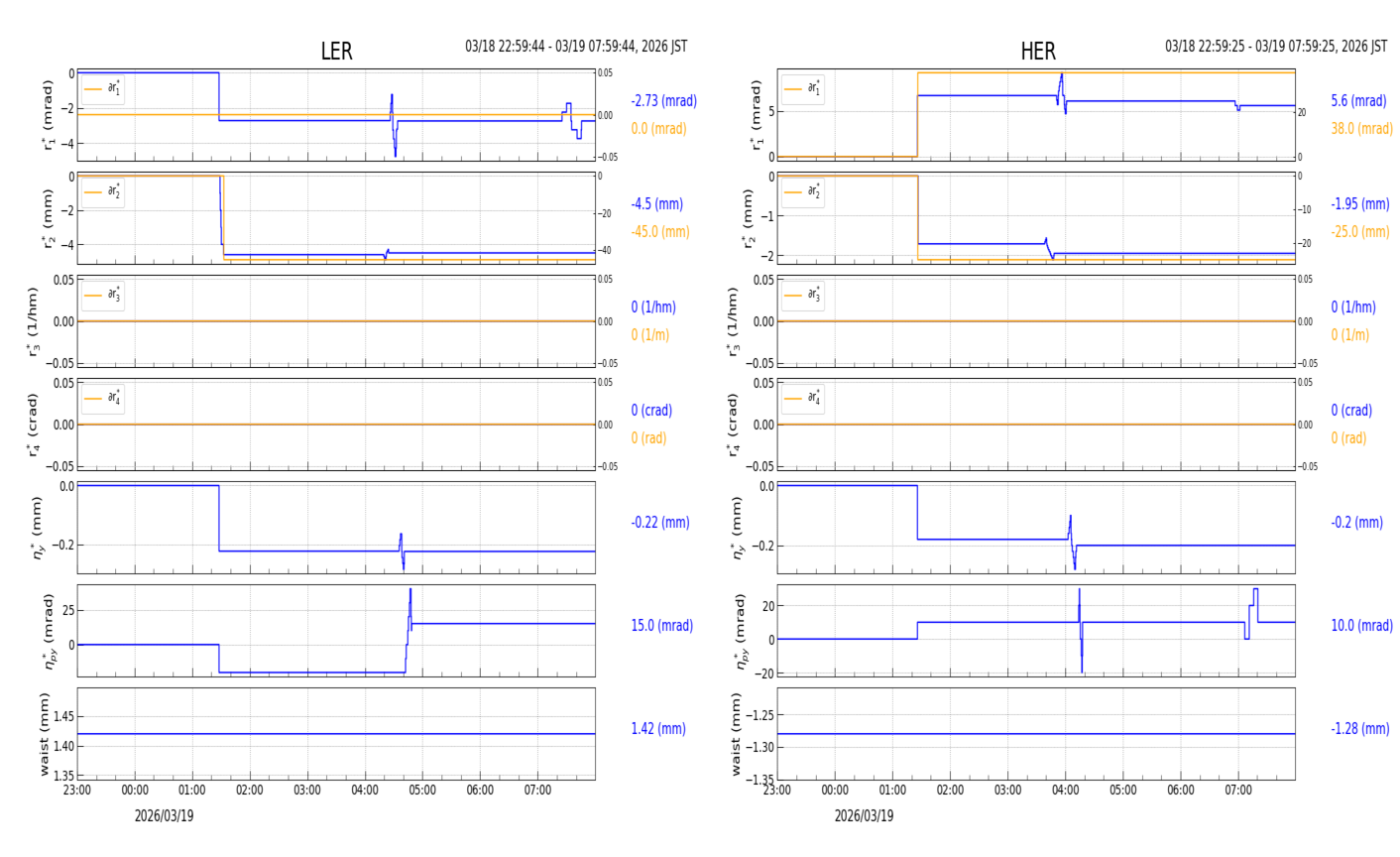Click the ∂r3* legend in HER plot

pos(803,296)
